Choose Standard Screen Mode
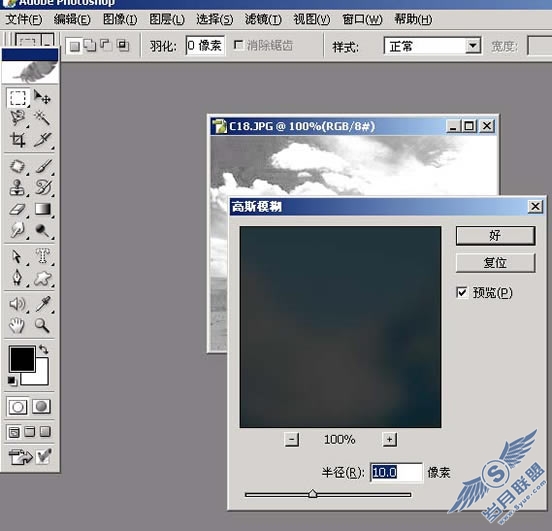552x531 pixels. 14,432
